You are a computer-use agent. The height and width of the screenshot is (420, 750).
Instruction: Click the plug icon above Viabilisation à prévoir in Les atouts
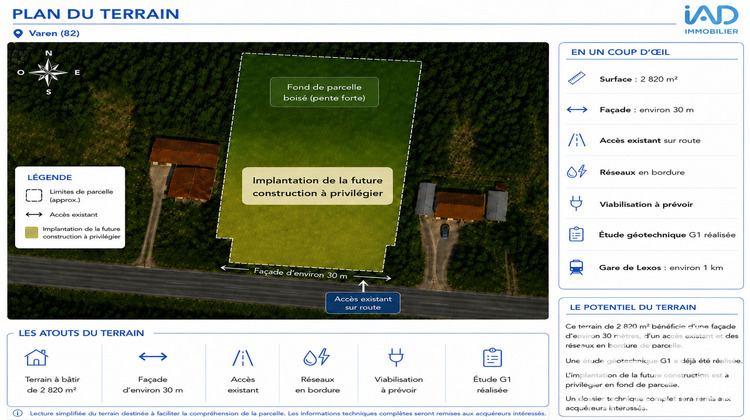pos(396,357)
